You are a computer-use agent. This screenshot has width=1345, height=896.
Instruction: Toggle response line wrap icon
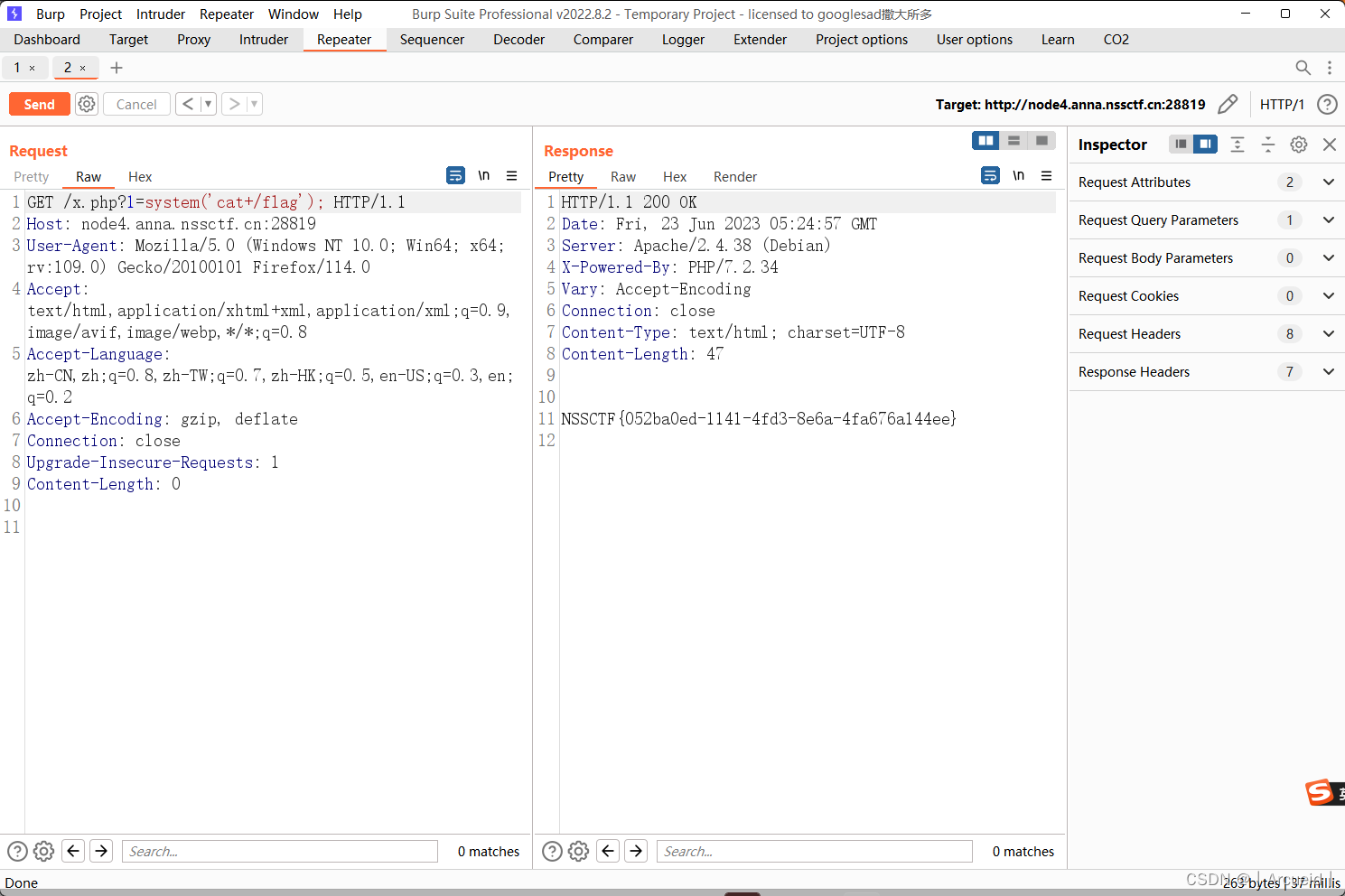[x=991, y=175]
